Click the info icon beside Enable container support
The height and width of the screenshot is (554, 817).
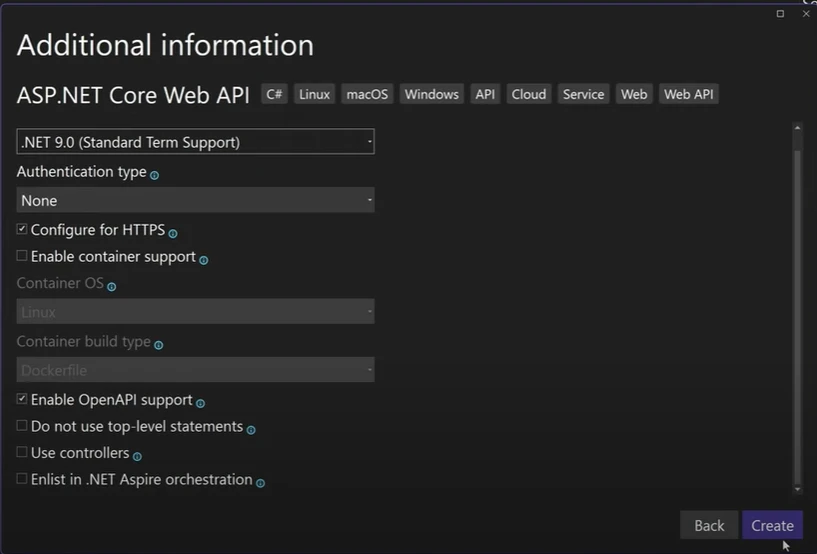[204, 260]
